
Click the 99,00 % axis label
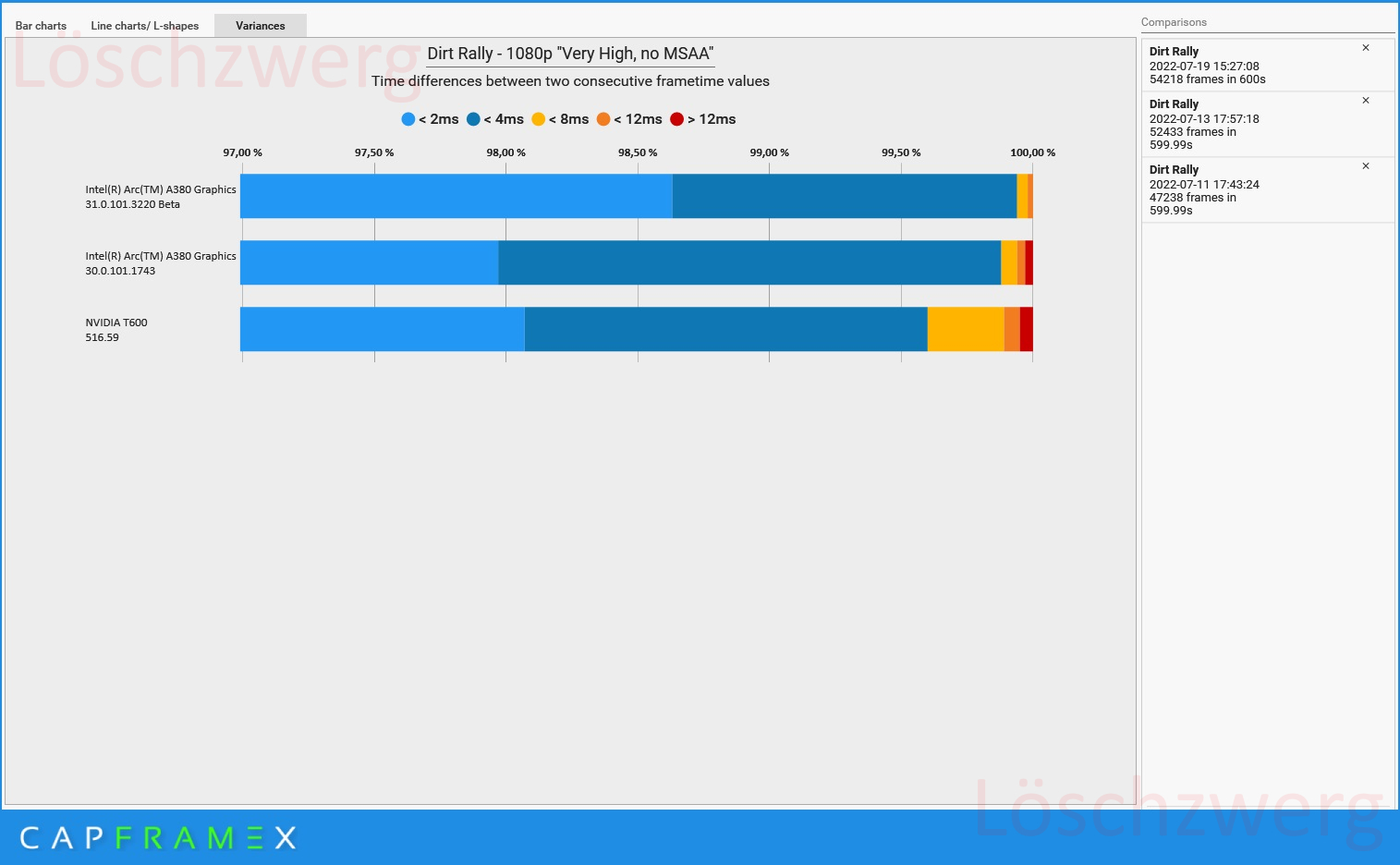(769, 152)
